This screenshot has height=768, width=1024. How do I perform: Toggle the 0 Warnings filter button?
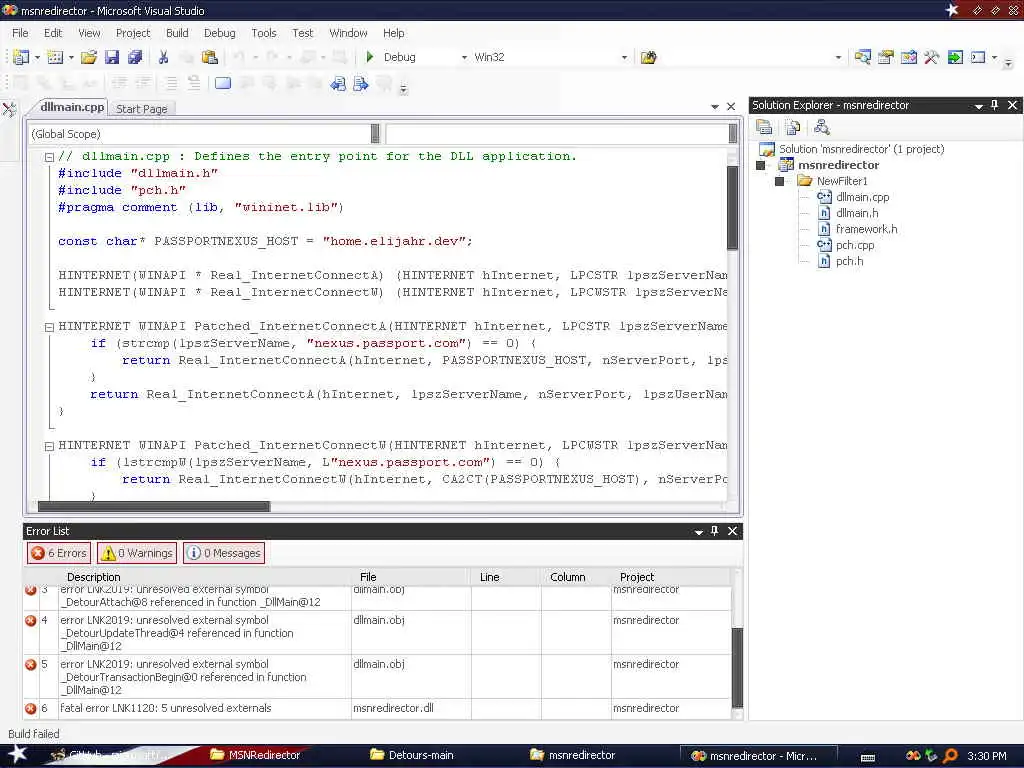pos(137,553)
